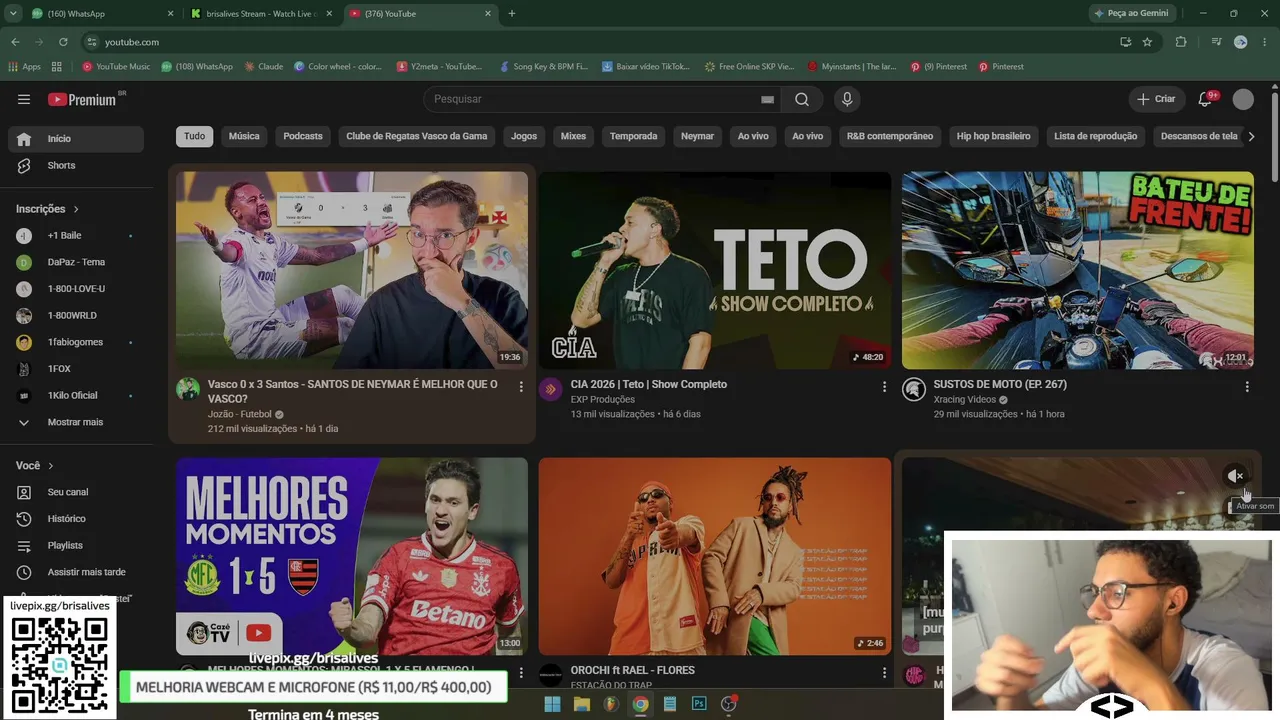The width and height of the screenshot is (1280, 720).
Task: Select the Podcasts filter chip
Action: tap(303, 136)
